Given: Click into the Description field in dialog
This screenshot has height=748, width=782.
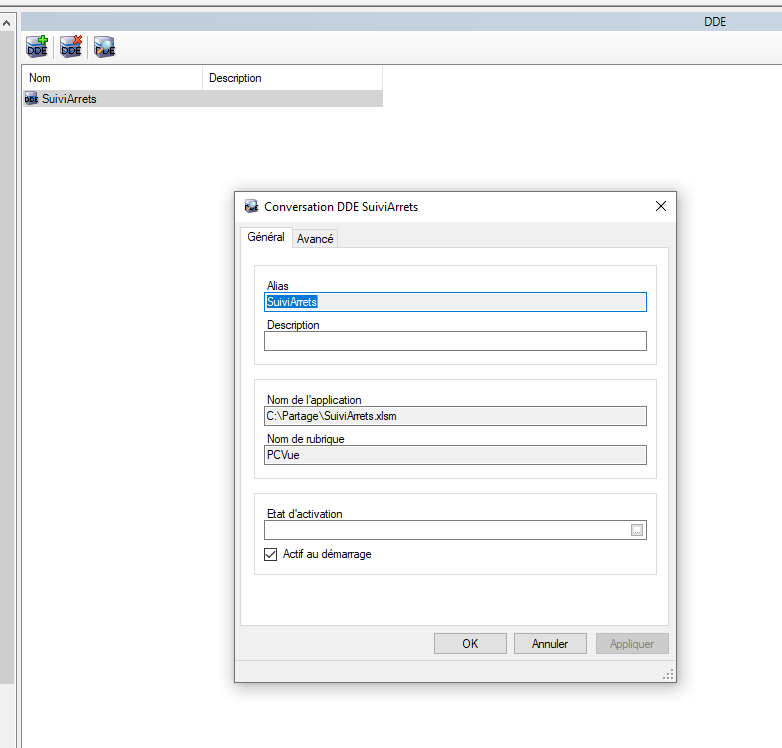Looking at the screenshot, I should (455, 341).
